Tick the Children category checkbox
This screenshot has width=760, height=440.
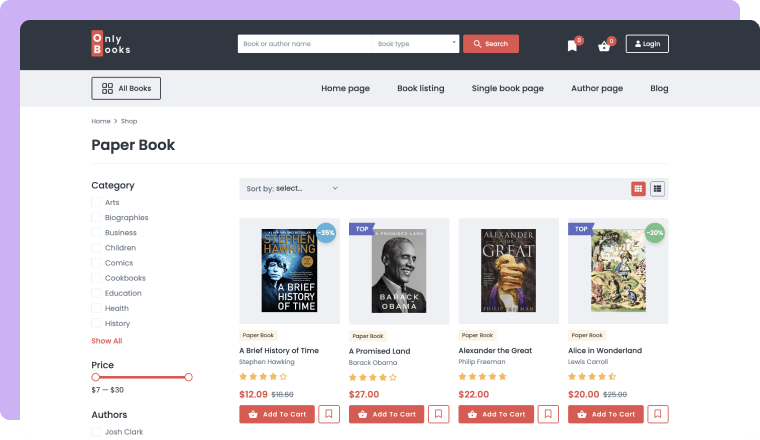96,248
